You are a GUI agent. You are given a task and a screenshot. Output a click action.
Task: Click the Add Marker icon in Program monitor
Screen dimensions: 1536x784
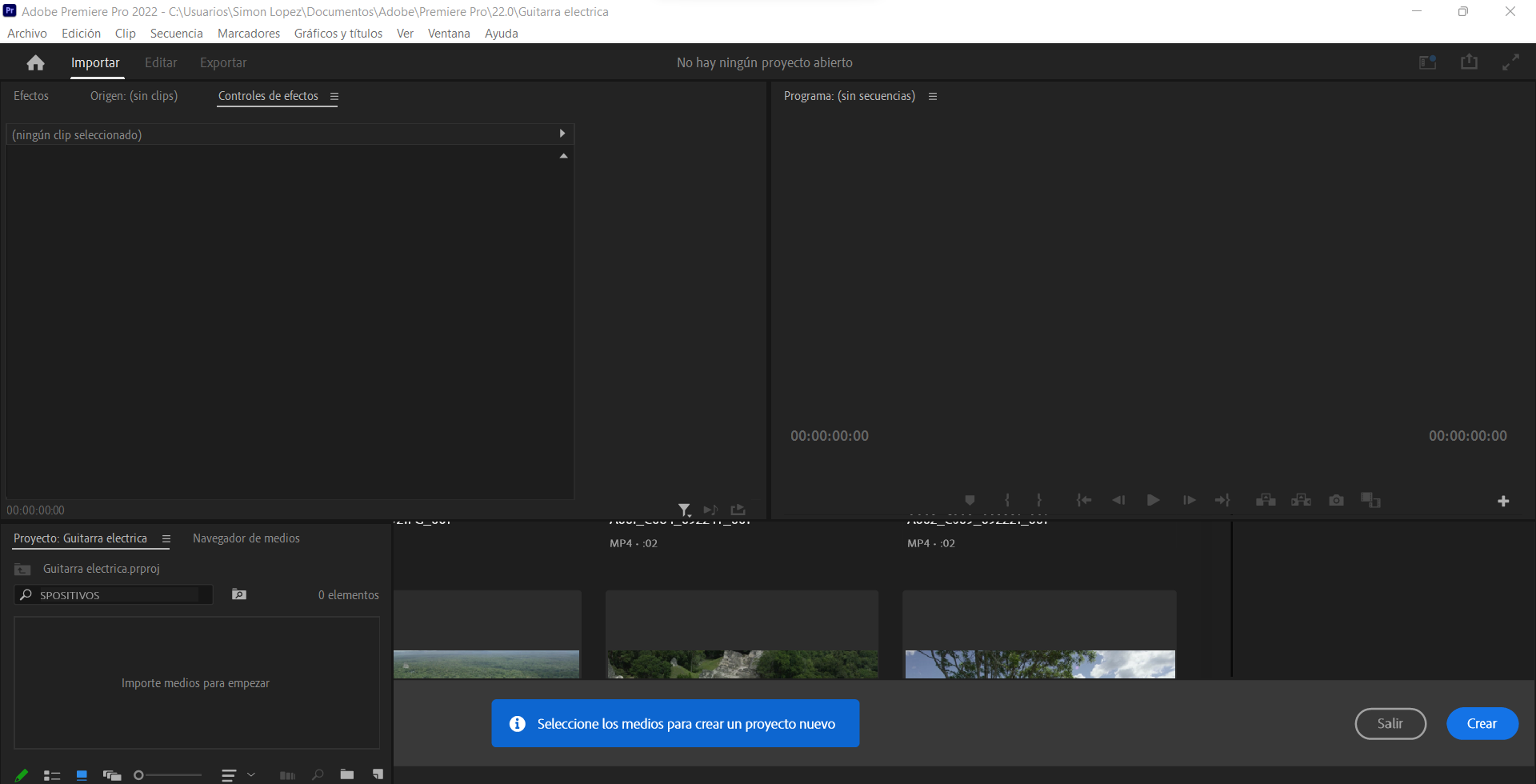tap(970, 500)
